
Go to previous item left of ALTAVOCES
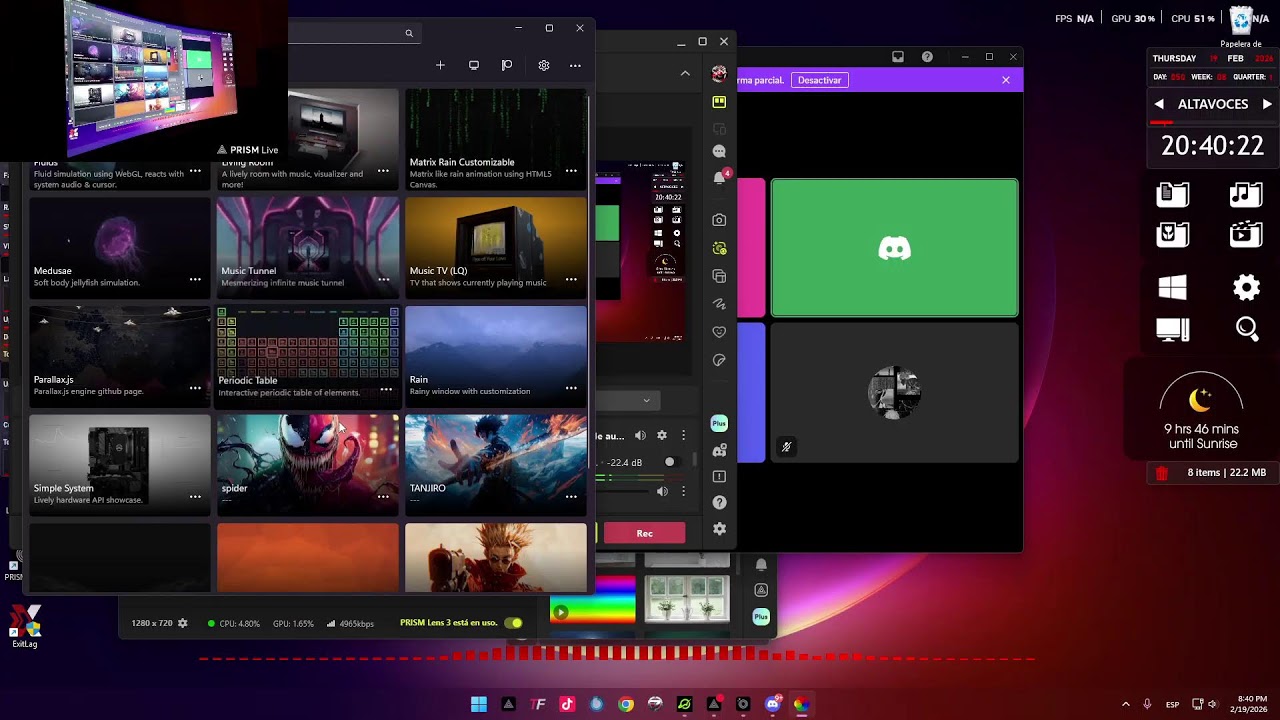click(1159, 104)
